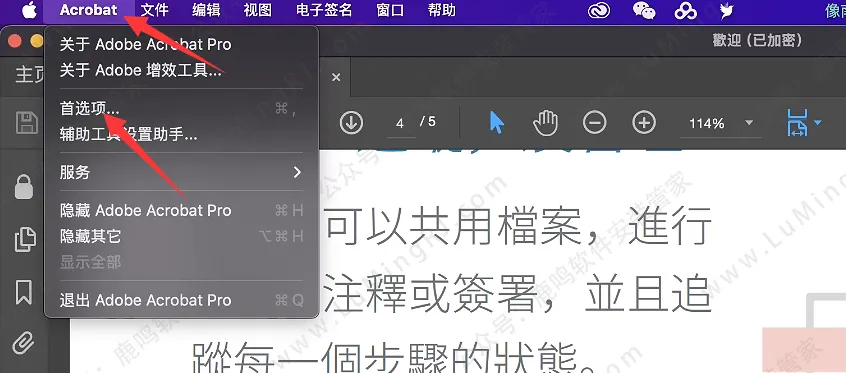Close the document tab with X

[x=336, y=77]
